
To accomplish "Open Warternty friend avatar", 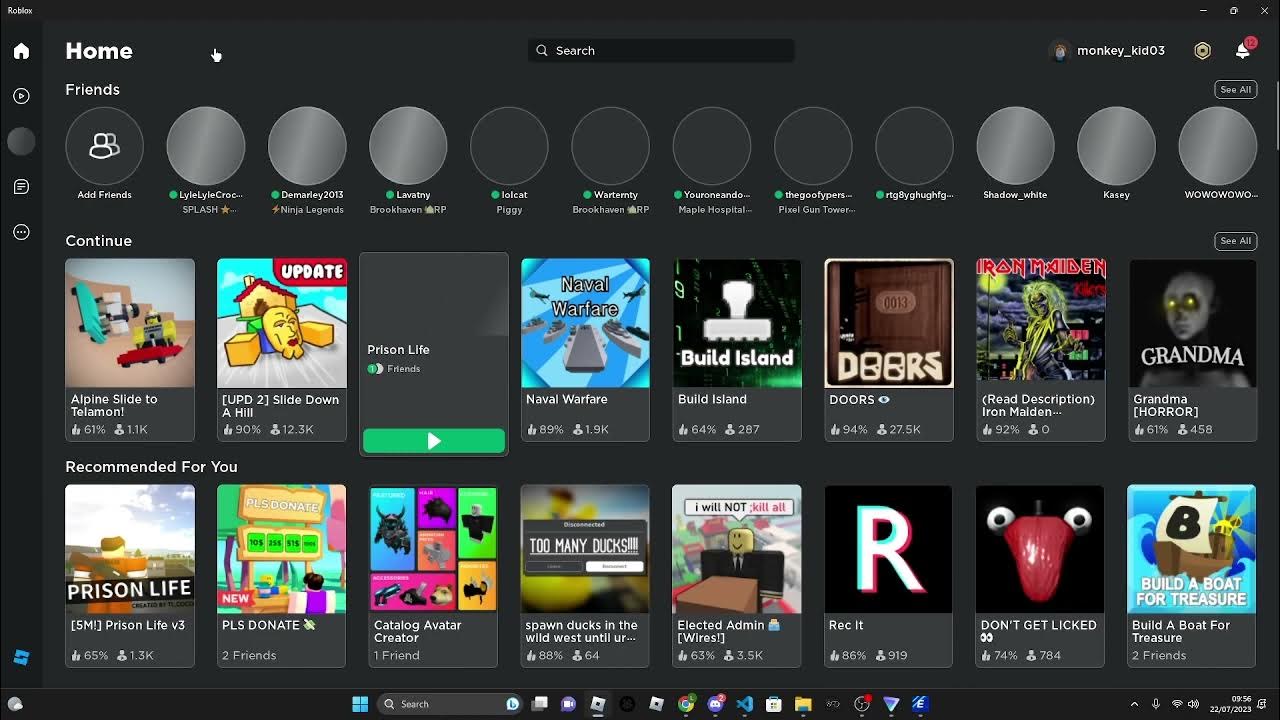I will (x=610, y=146).
